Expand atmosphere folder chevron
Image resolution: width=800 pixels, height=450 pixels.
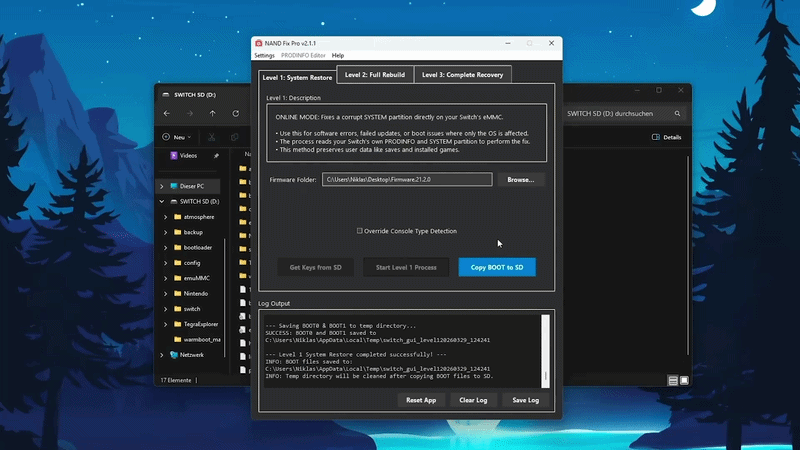click(165, 217)
